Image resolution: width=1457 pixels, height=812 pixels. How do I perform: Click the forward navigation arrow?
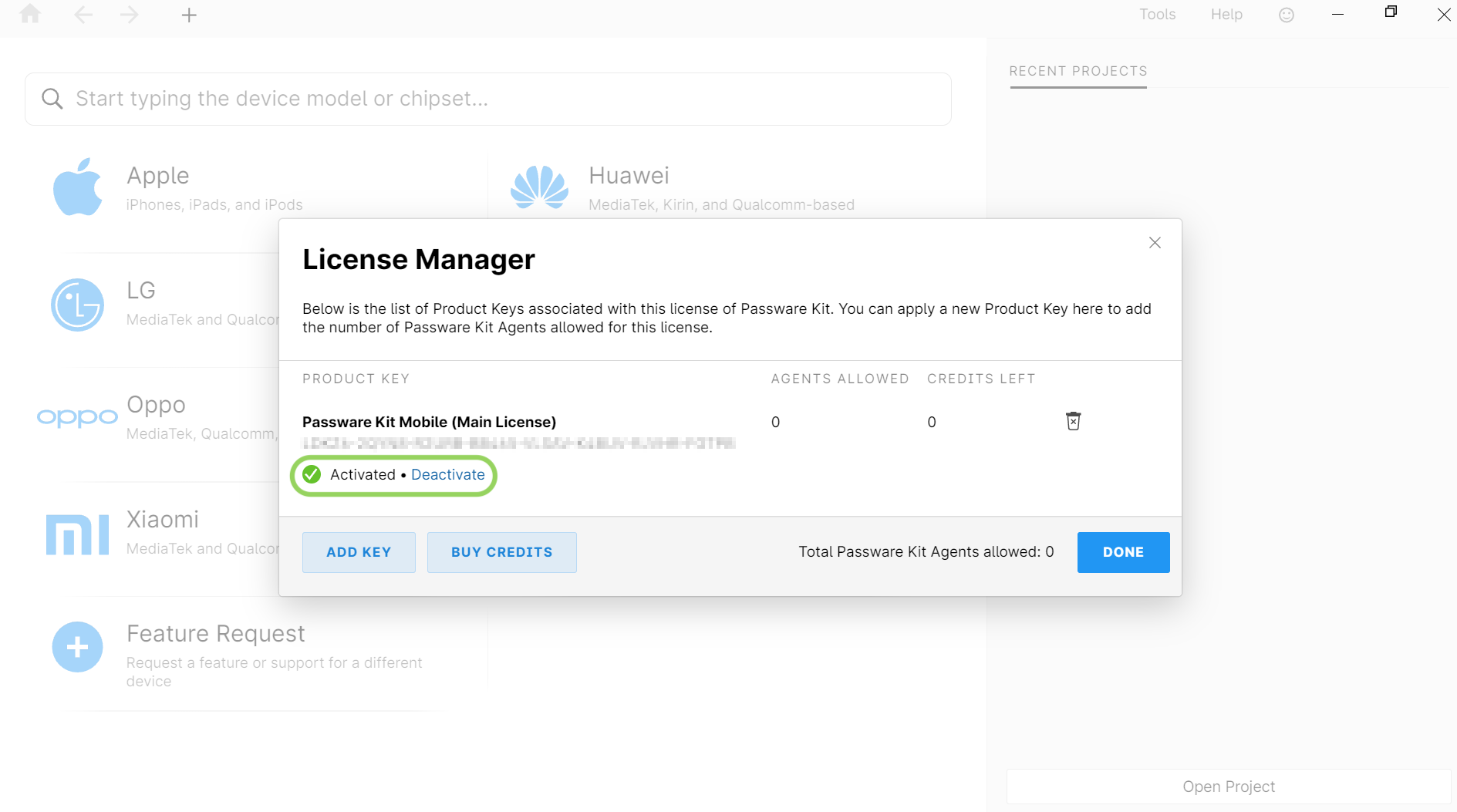coord(130,15)
